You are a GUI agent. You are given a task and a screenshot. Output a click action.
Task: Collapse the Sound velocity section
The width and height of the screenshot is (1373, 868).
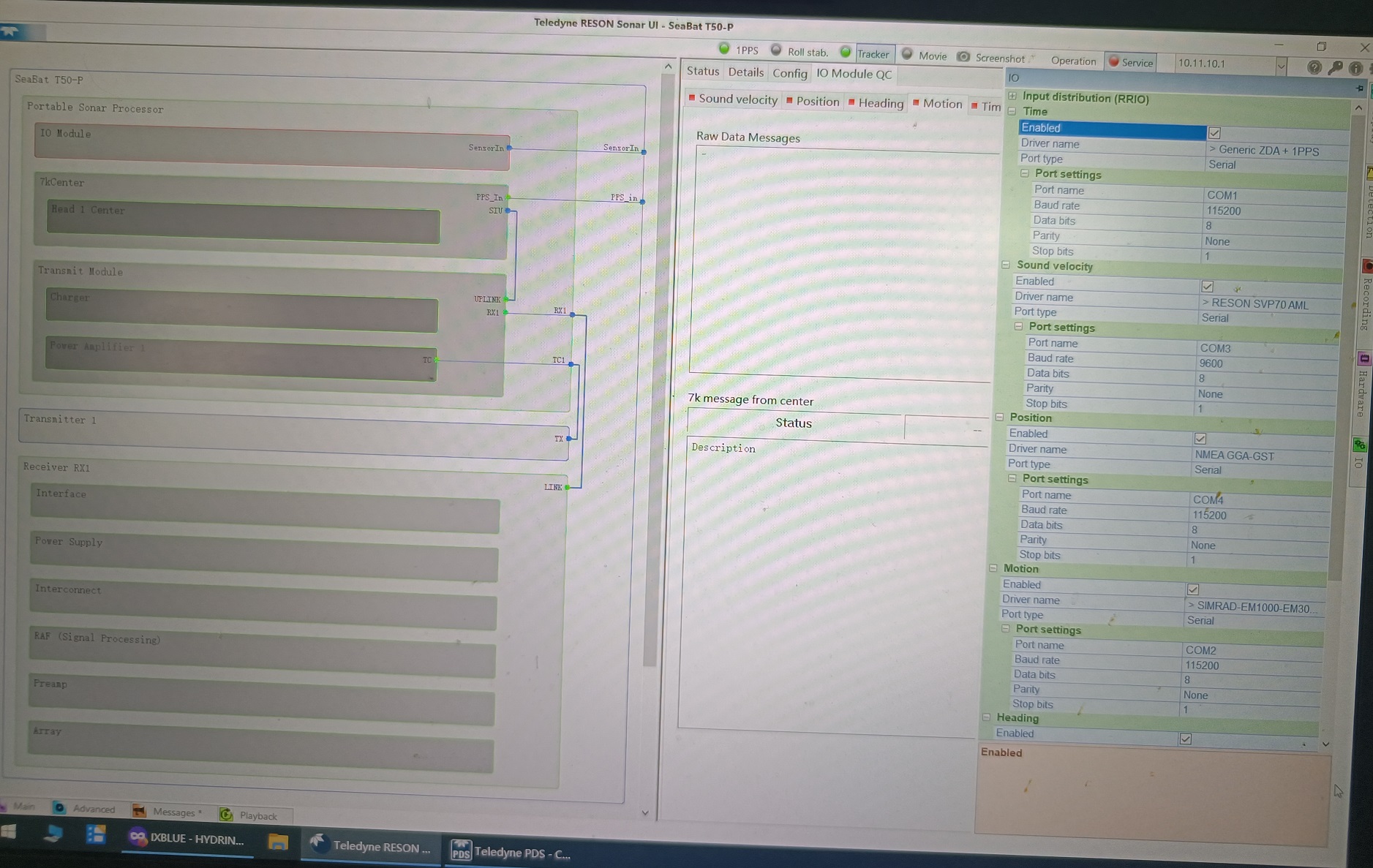1007,265
